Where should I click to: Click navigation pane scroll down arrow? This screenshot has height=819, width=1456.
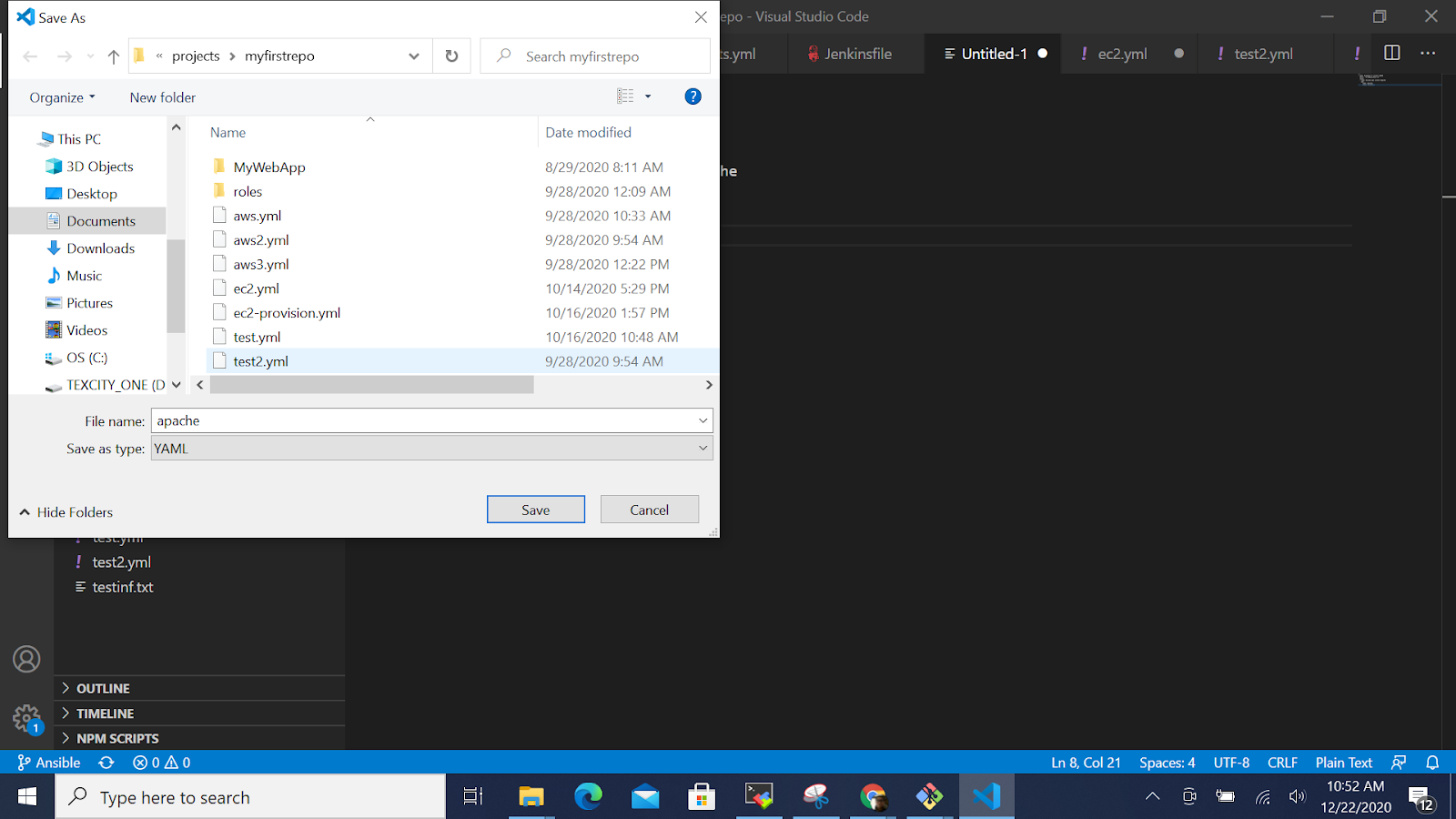(177, 385)
